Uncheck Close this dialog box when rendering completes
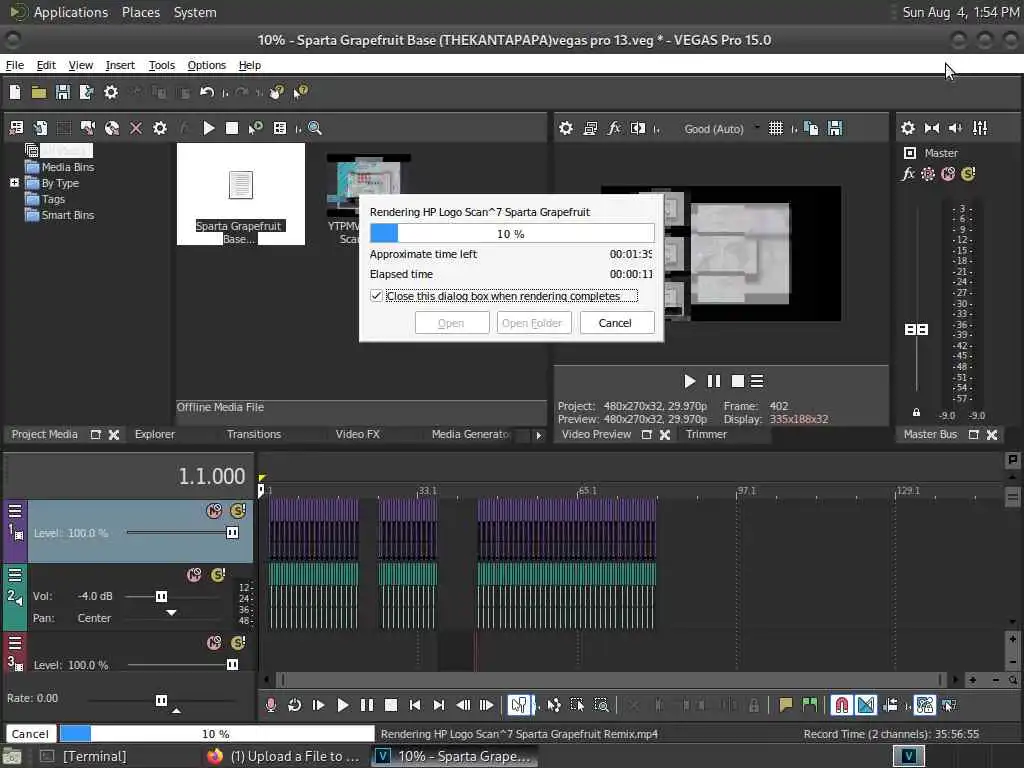The width and height of the screenshot is (1024, 768). 376,296
